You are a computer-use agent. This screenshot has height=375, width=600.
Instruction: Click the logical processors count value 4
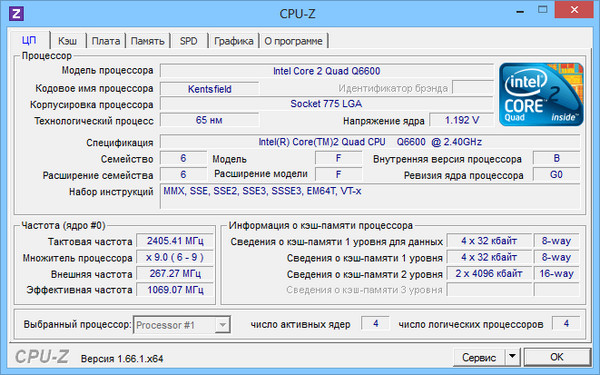tap(566, 324)
